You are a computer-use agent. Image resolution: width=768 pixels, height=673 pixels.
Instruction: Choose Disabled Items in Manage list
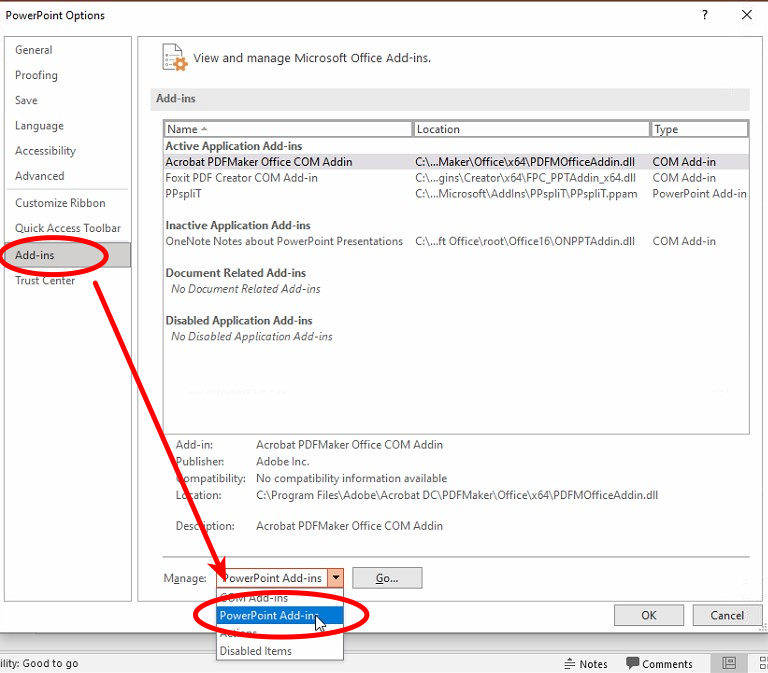pos(256,651)
